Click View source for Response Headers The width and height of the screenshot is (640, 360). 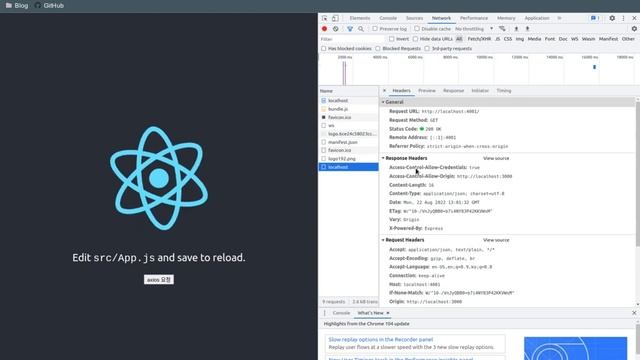pos(496,158)
